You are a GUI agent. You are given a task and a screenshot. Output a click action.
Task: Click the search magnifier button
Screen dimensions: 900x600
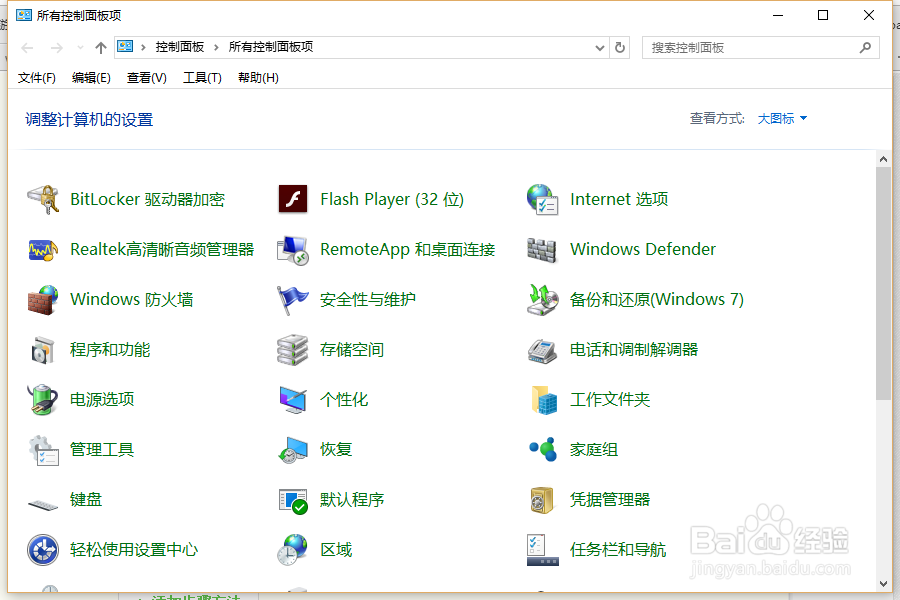tap(865, 48)
